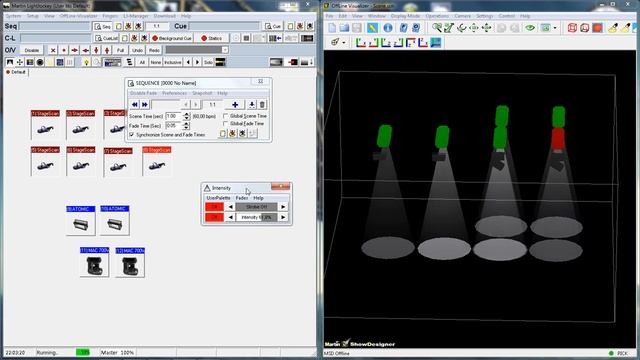
Task: Click the zoom magnifier icon in Visualizer
Action: click(437, 28)
